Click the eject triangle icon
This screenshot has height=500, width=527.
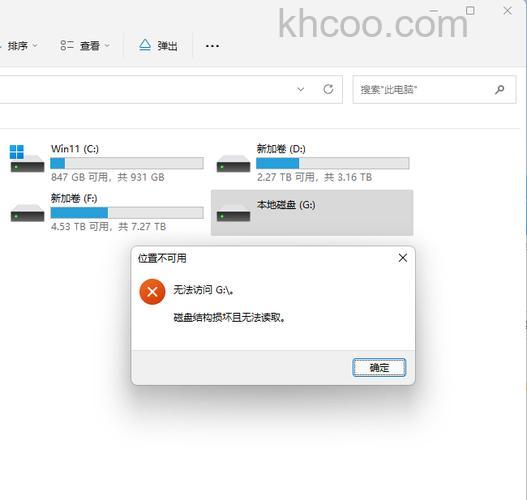(x=145, y=45)
